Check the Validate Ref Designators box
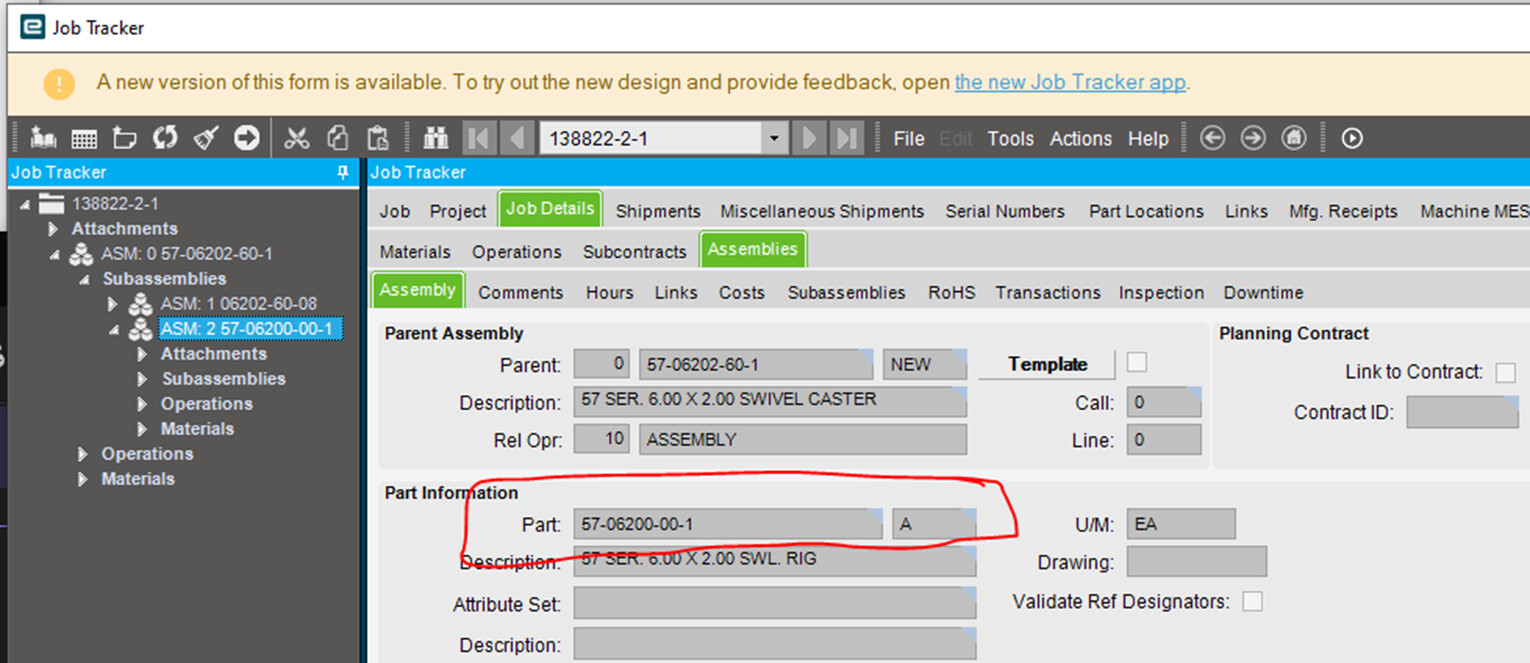 [x=1253, y=600]
